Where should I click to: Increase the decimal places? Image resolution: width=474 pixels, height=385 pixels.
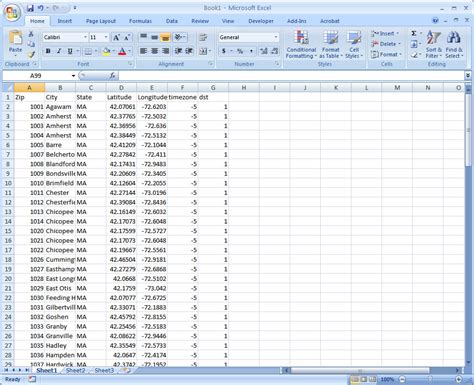click(x=264, y=51)
